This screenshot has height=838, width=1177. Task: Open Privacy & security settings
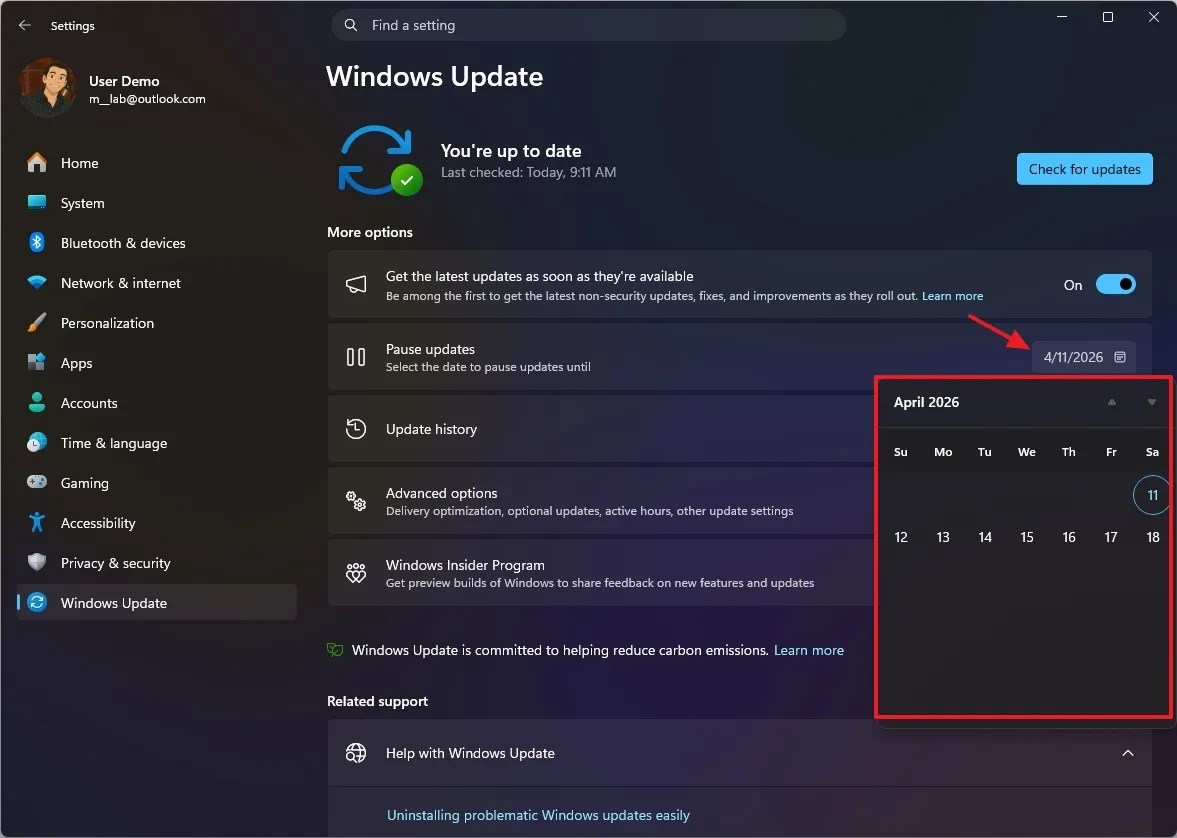coord(158,562)
